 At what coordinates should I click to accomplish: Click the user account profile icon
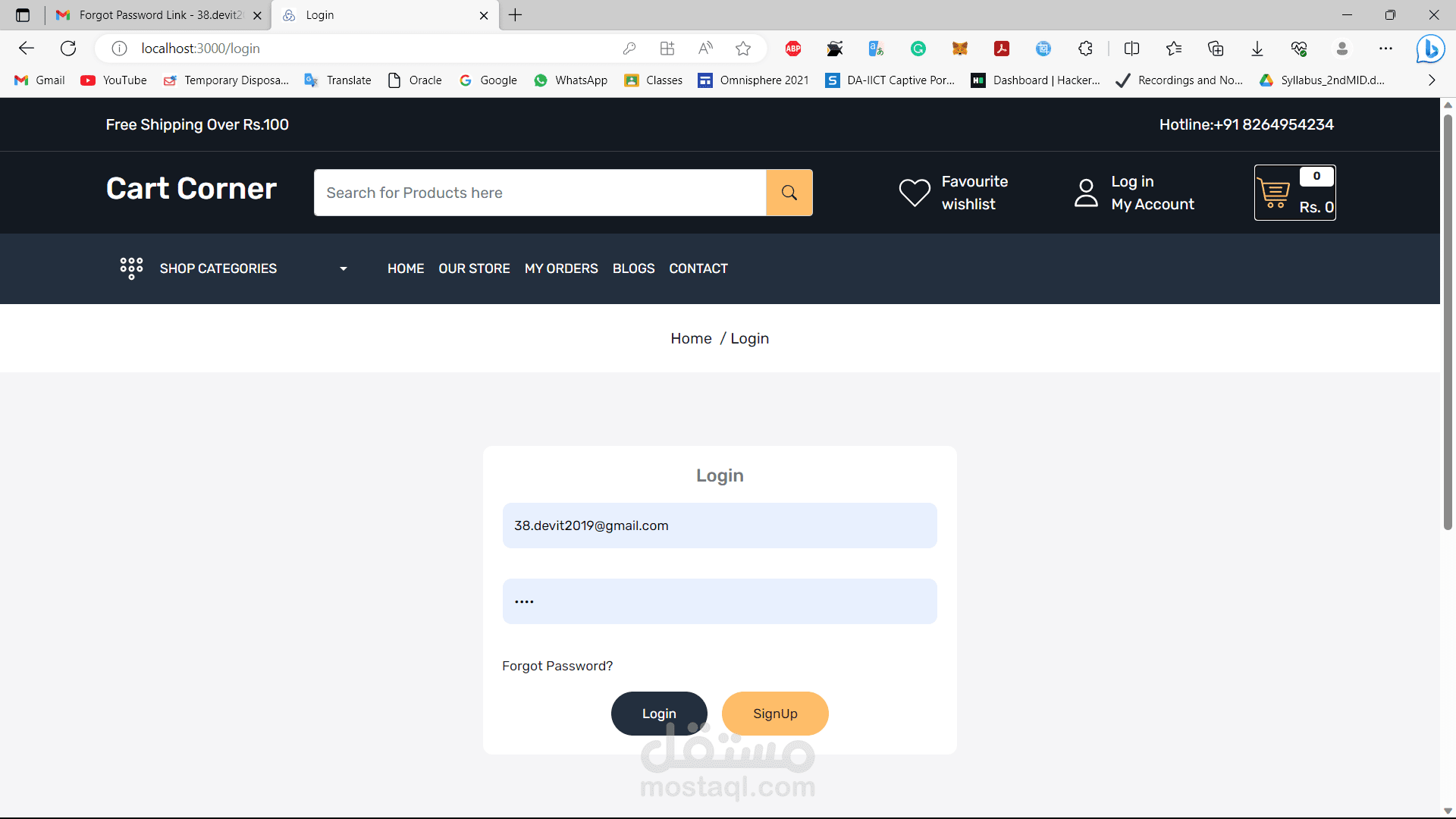tap(1086, 193)
